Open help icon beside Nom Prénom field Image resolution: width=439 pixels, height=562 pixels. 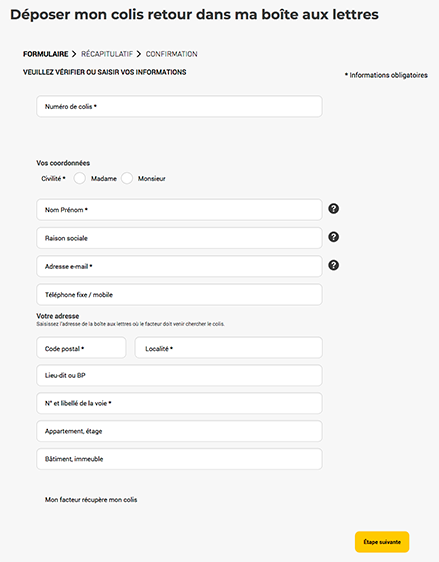(333, 209)
